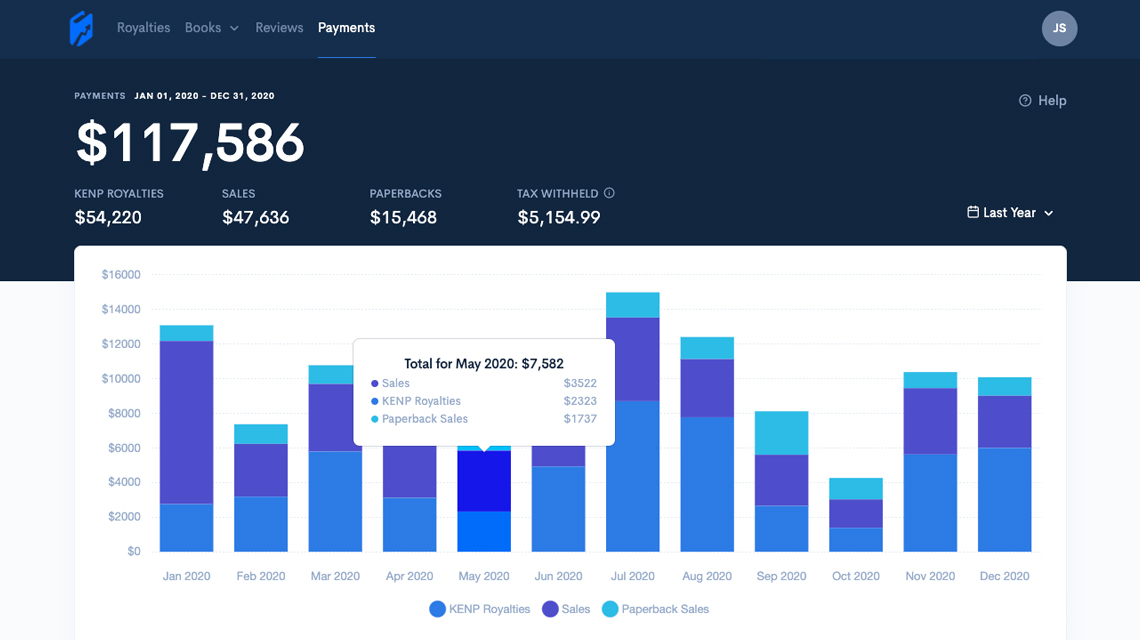The width and height of the screenshot is (1140, 640).
Task: Switch to the Royalties tab
Action: tap(143, 28)
